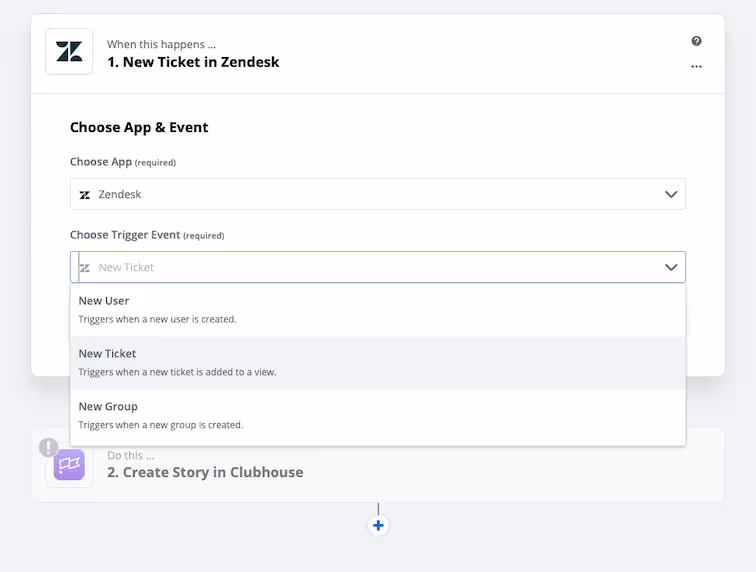Click the Clubhouse app icon

point(69,464)
